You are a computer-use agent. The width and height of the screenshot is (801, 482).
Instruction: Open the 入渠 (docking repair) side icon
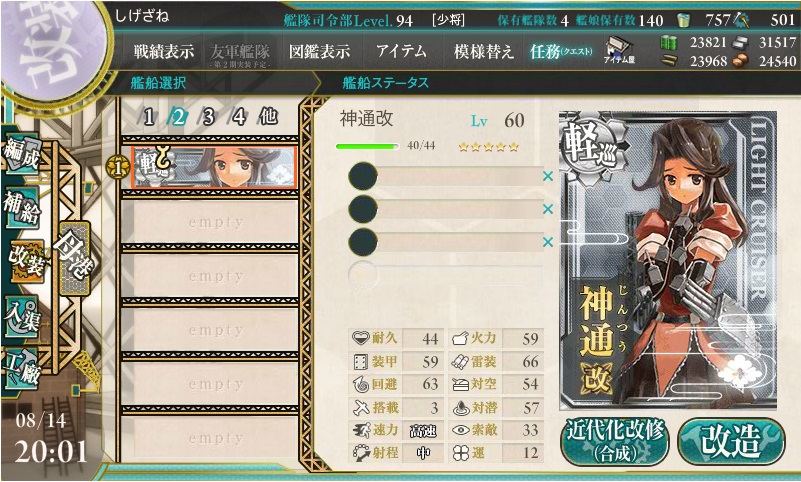(21, 316)
